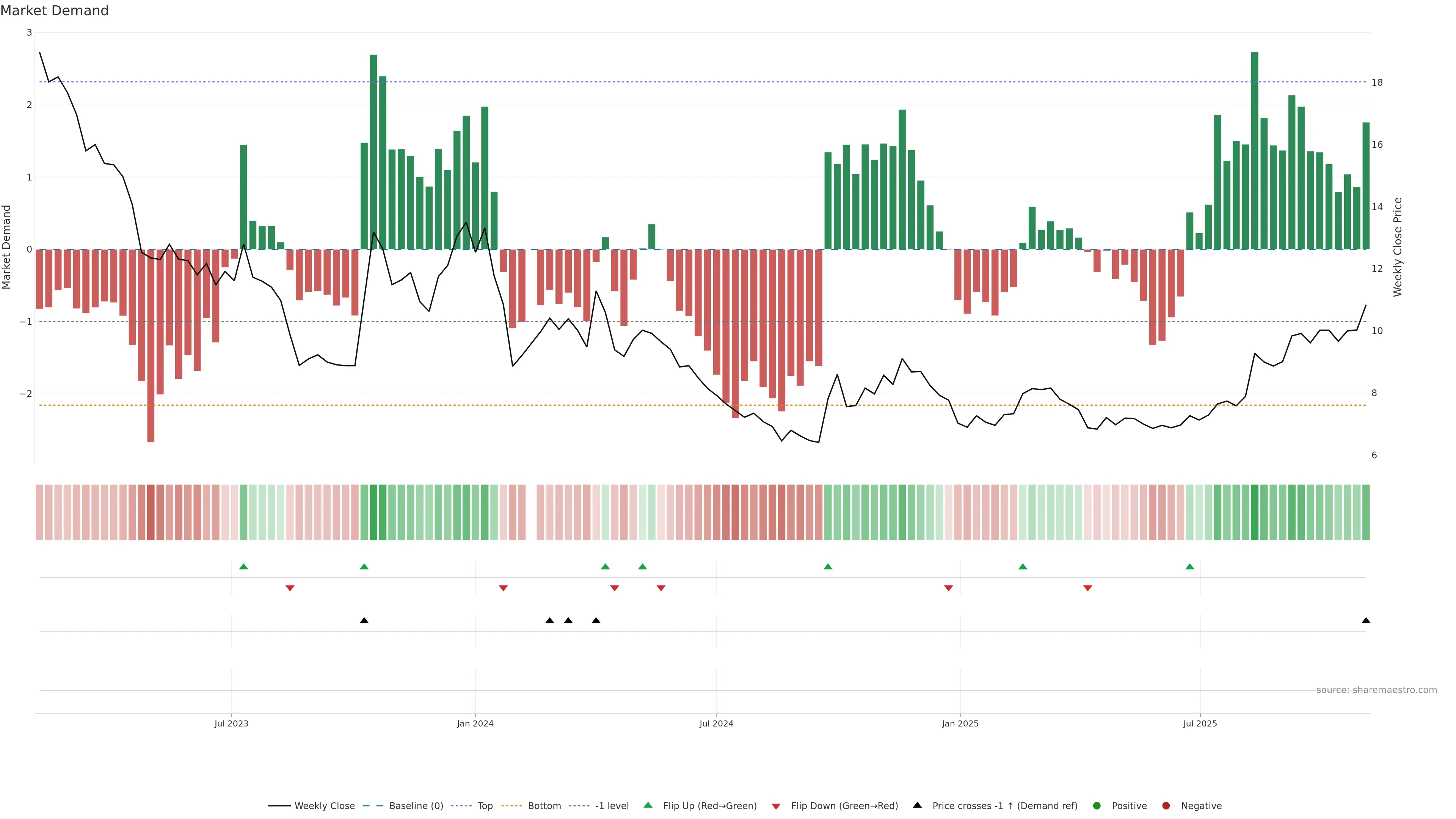The height and width of the screenshot is (819, 1456).
Task: Click green flip-up marker just before Jul 2025
Action: (x=1190, y=566)
